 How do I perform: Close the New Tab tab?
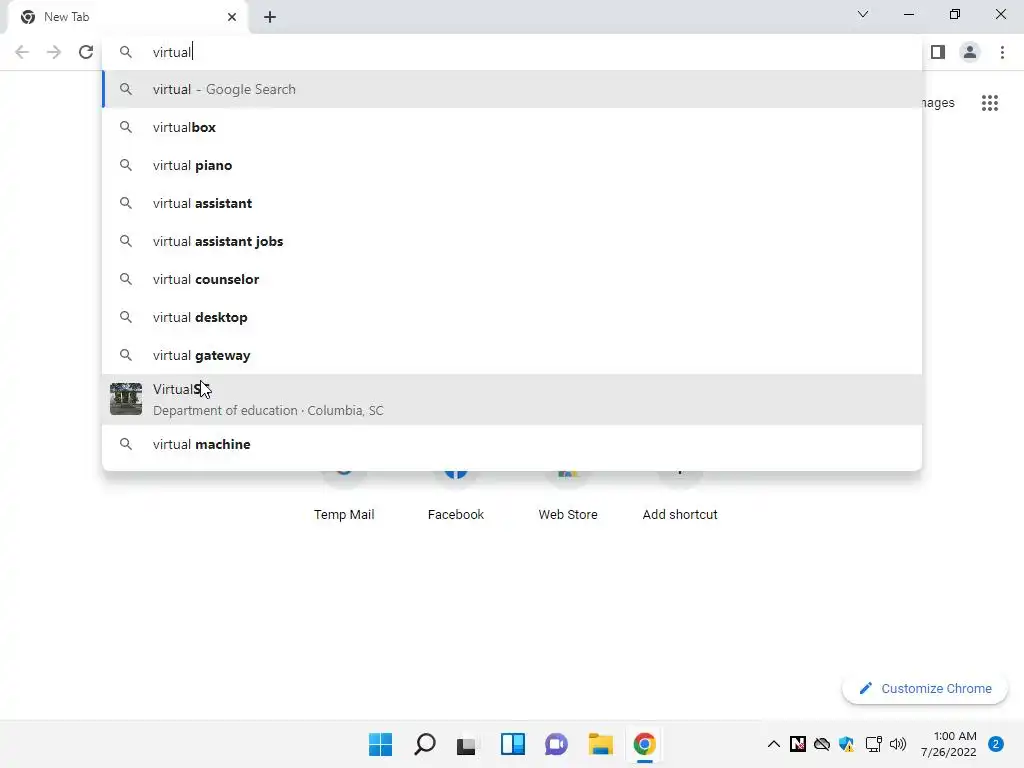point(232,17)
